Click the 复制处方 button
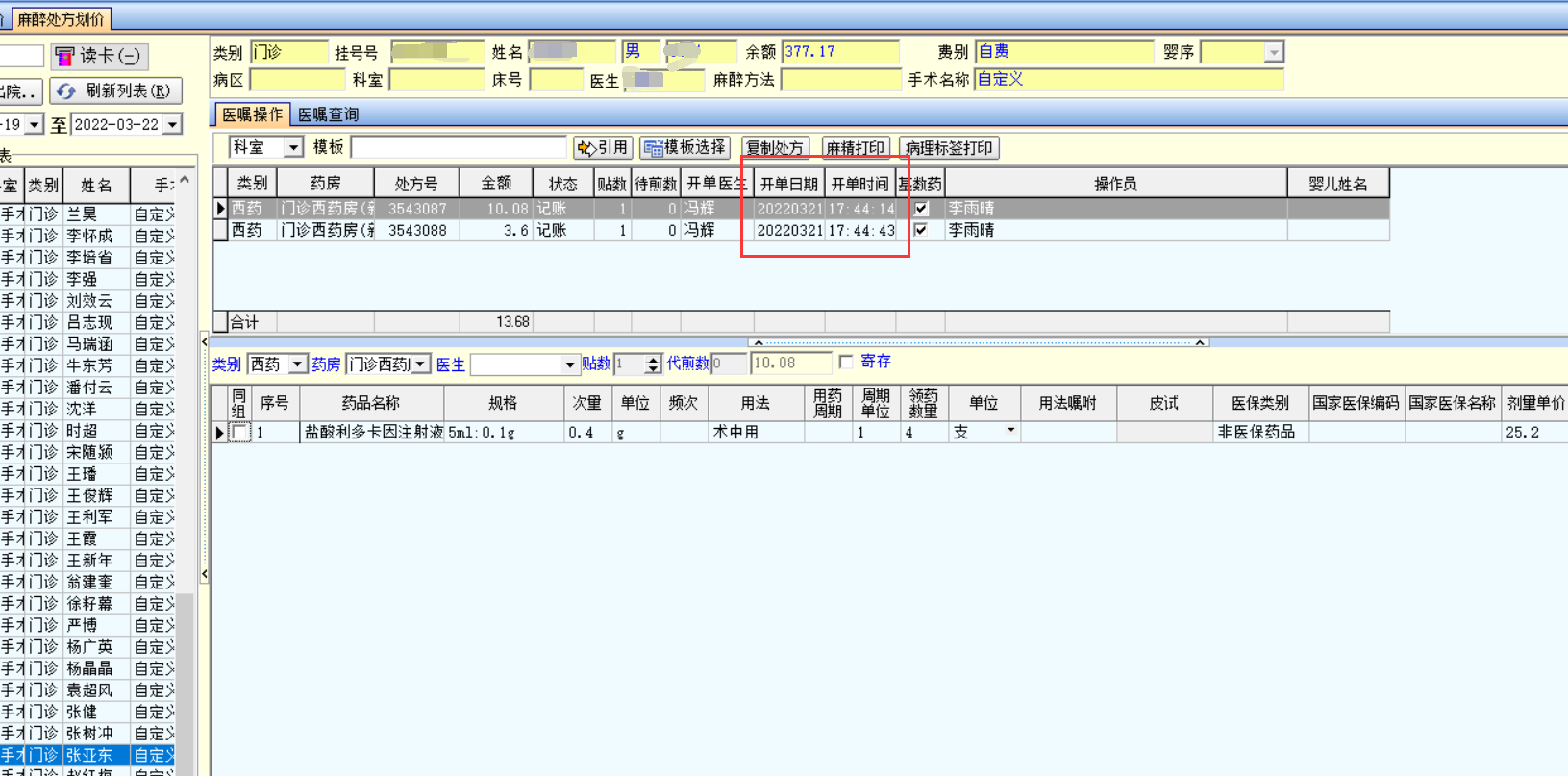The height and width of the screenshot is (776, 1568). coord(775,147)
